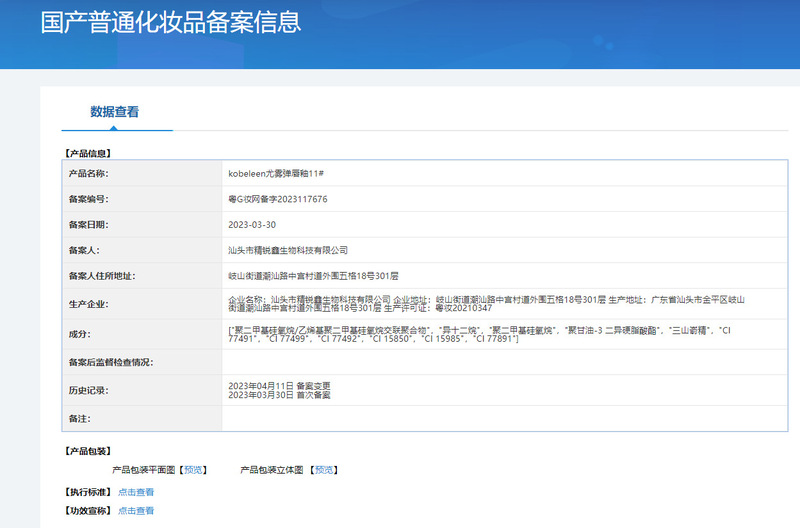
Task: Click the 【产品包装】 section heading
Action: (x=87, y=451)
